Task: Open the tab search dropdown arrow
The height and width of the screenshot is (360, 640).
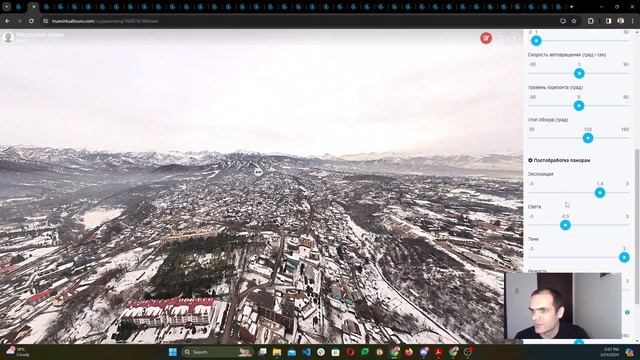Action: click(6, 7)
